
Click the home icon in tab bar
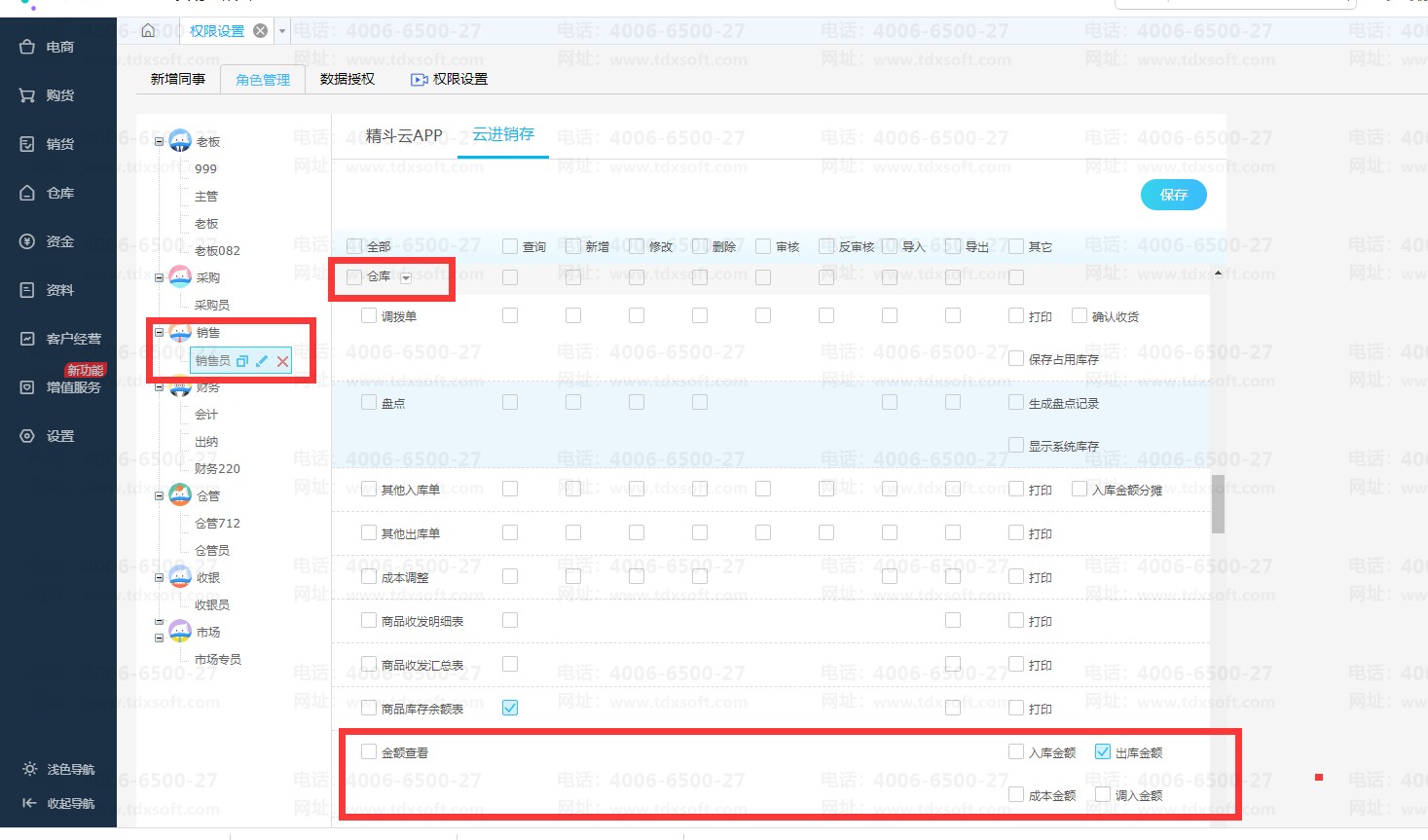[148, 31]
